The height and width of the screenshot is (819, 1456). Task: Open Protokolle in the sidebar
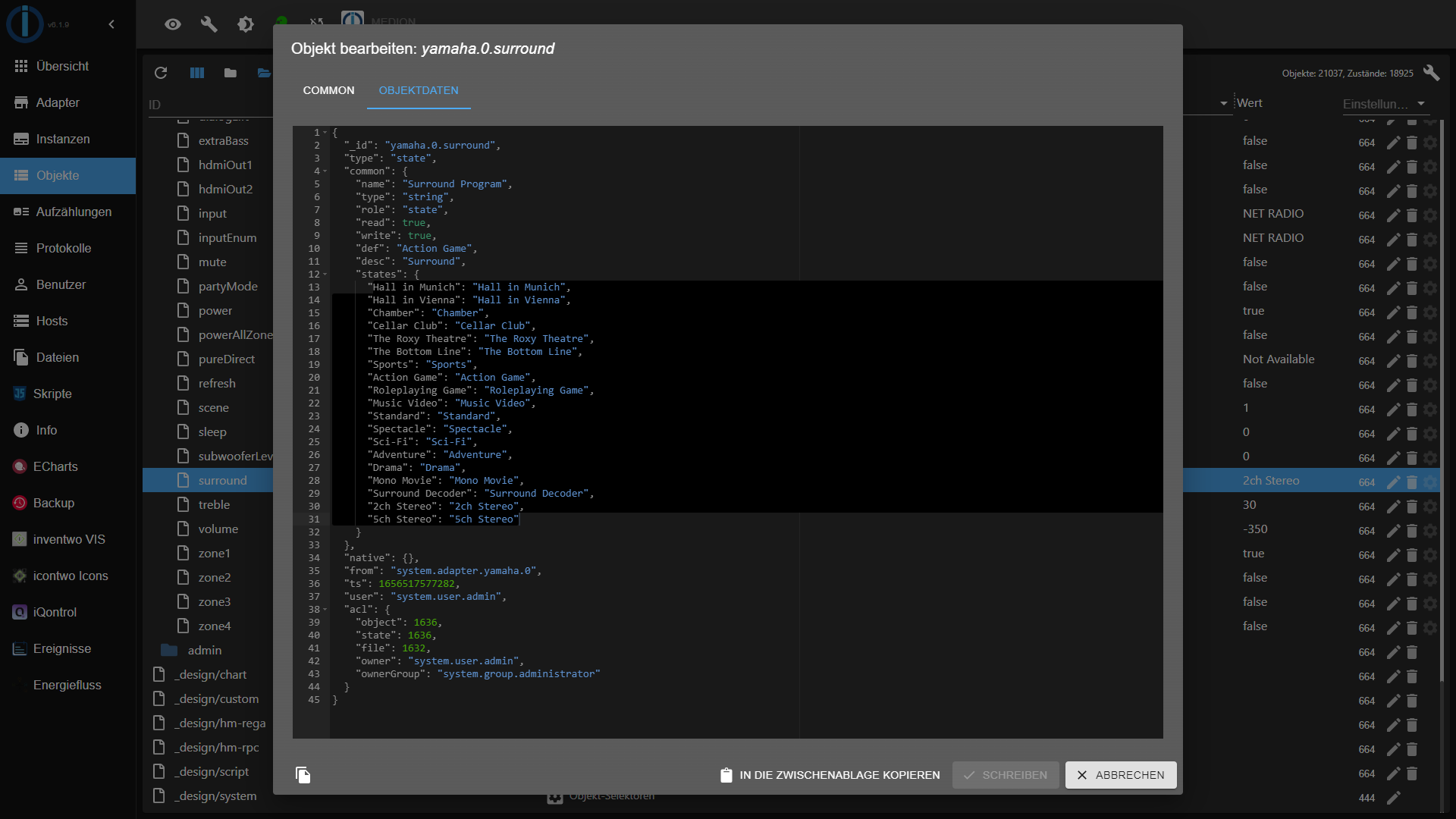pos(68,248)
